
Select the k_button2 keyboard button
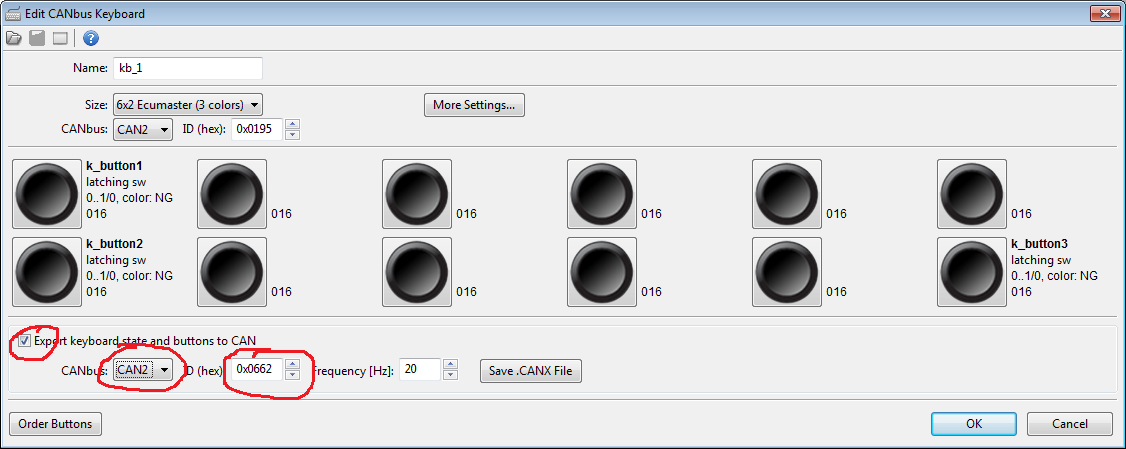pyautogui.click(x=46, y=271)
